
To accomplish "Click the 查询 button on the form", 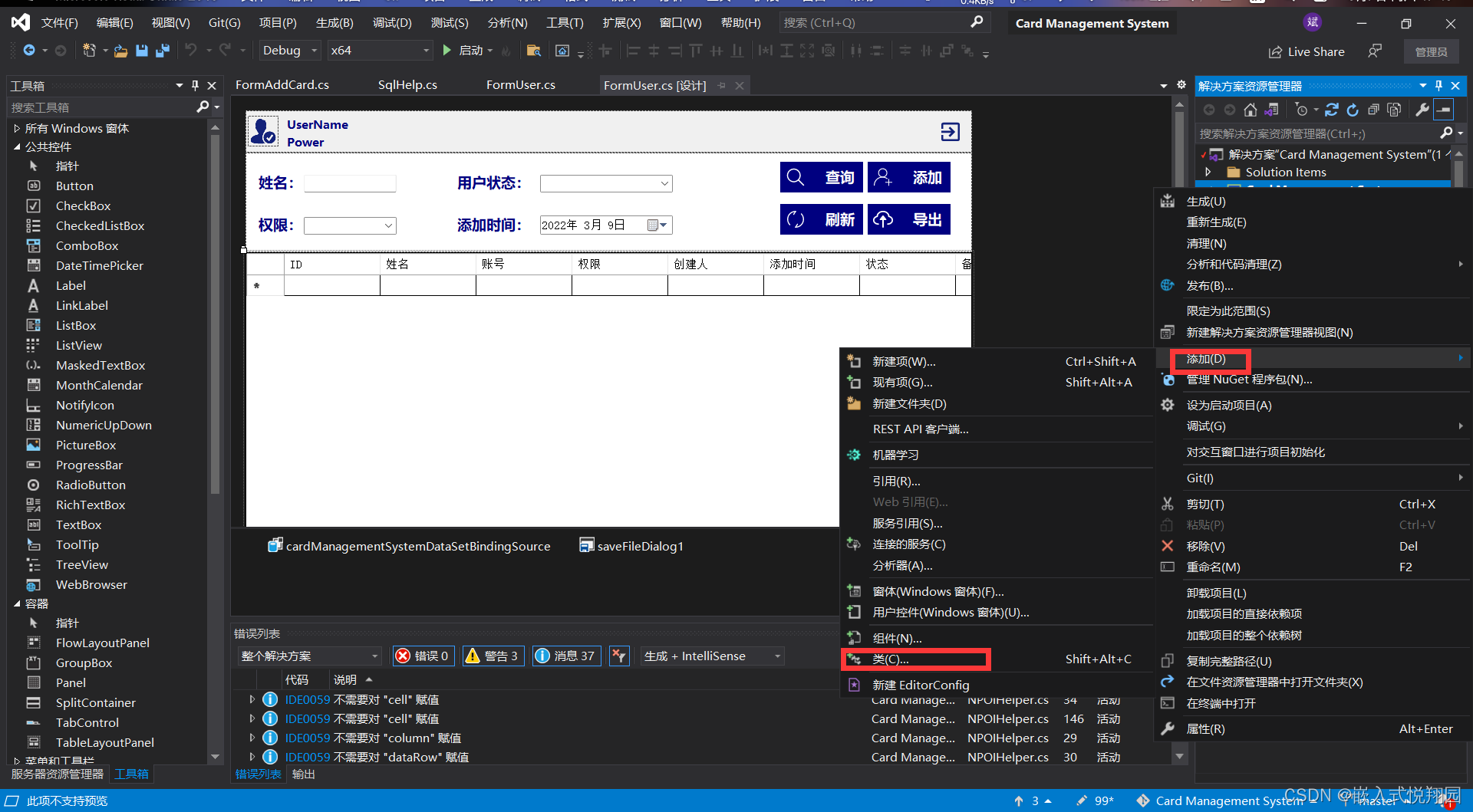I will coord(821,176).
